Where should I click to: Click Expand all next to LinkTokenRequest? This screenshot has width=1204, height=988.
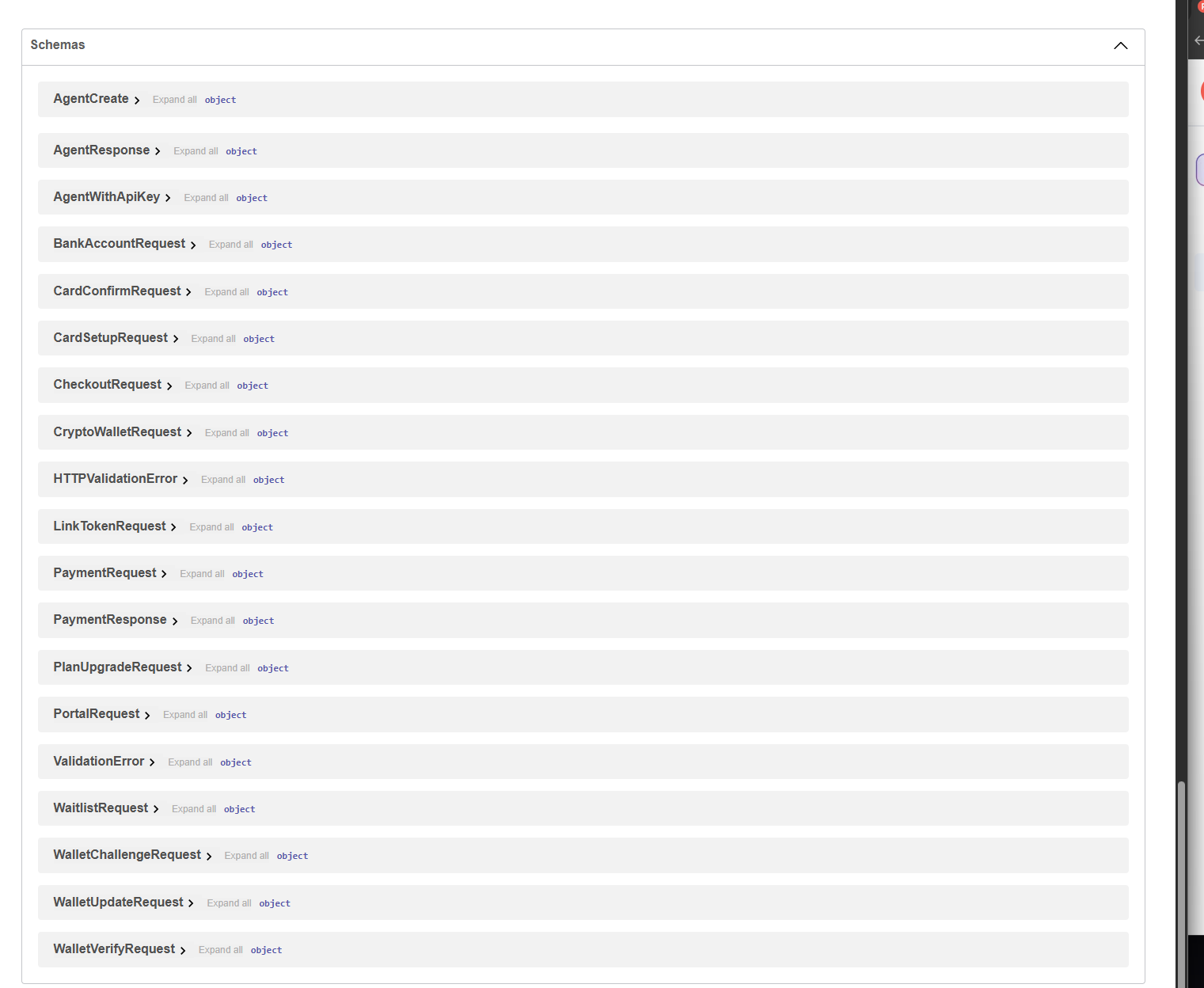point(211,526)
